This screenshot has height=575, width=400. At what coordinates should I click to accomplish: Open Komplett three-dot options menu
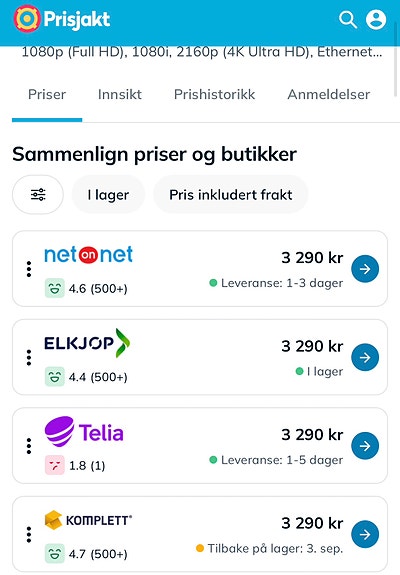[x=29, y=534]
